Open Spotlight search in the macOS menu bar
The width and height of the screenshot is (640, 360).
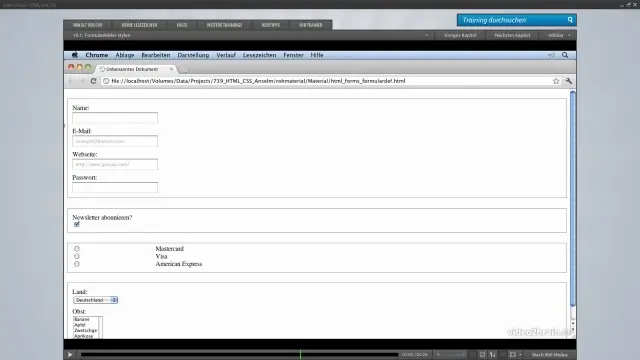565,55
